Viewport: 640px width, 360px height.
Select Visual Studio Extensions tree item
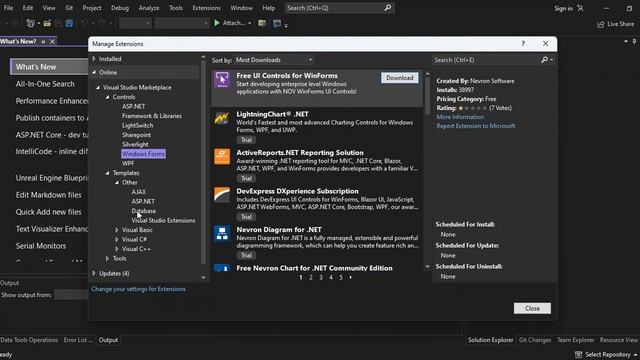tap(163, 220)
